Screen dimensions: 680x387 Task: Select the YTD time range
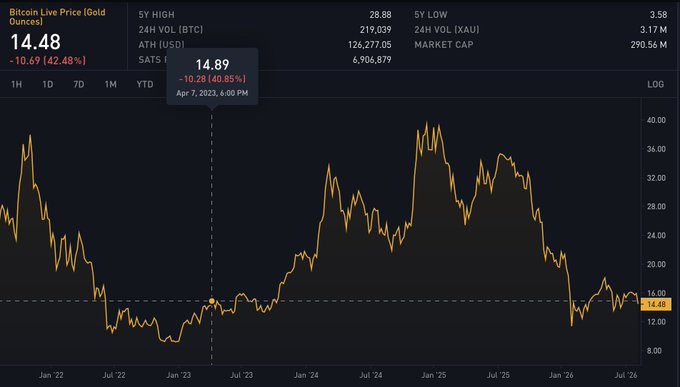pyautogui.click(x=145, y=84)
